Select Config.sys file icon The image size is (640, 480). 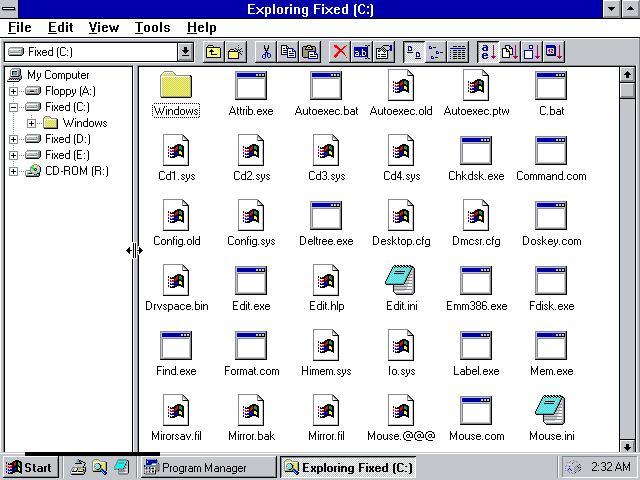point(251,215)
